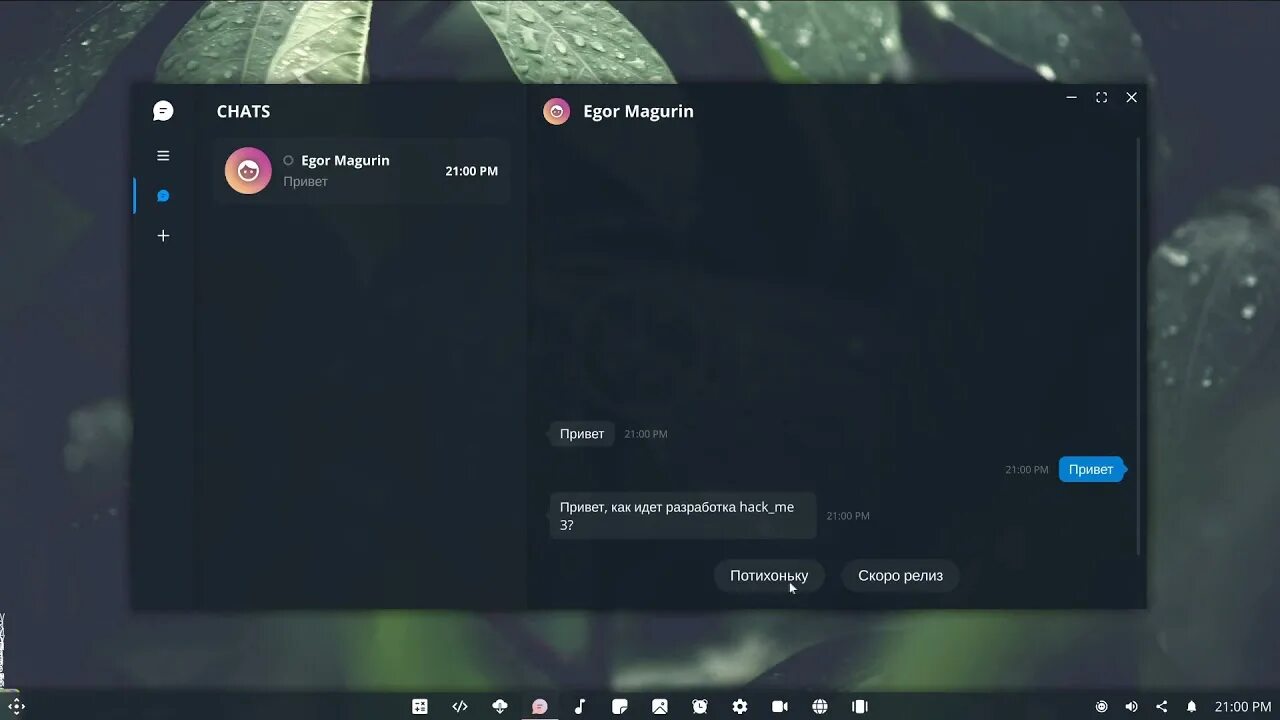Open sticky notes app in taskbar
1280x720 pixels.
pos(620,706)
